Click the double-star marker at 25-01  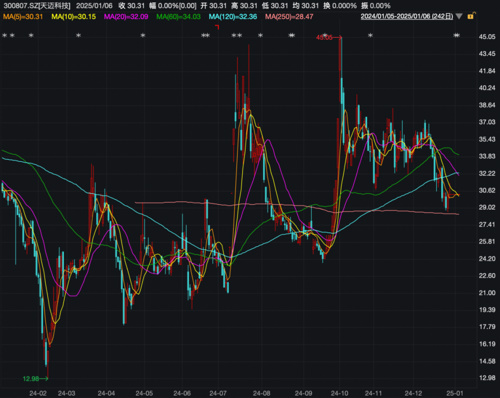coord(457,35)
